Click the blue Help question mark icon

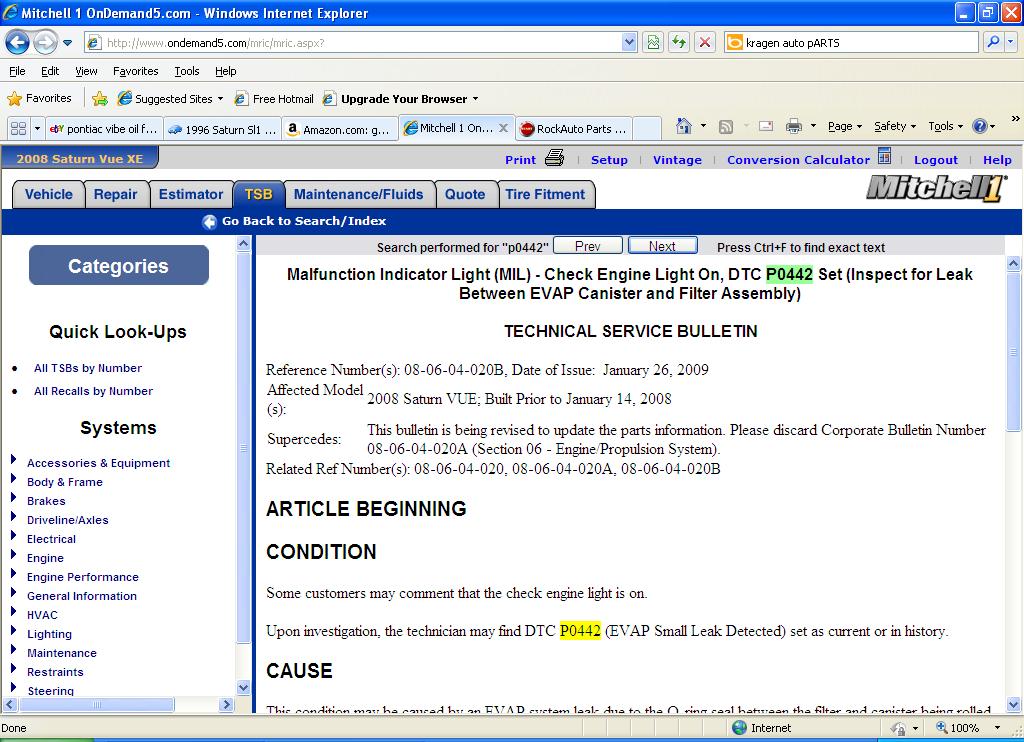click(x=980, y=126)
